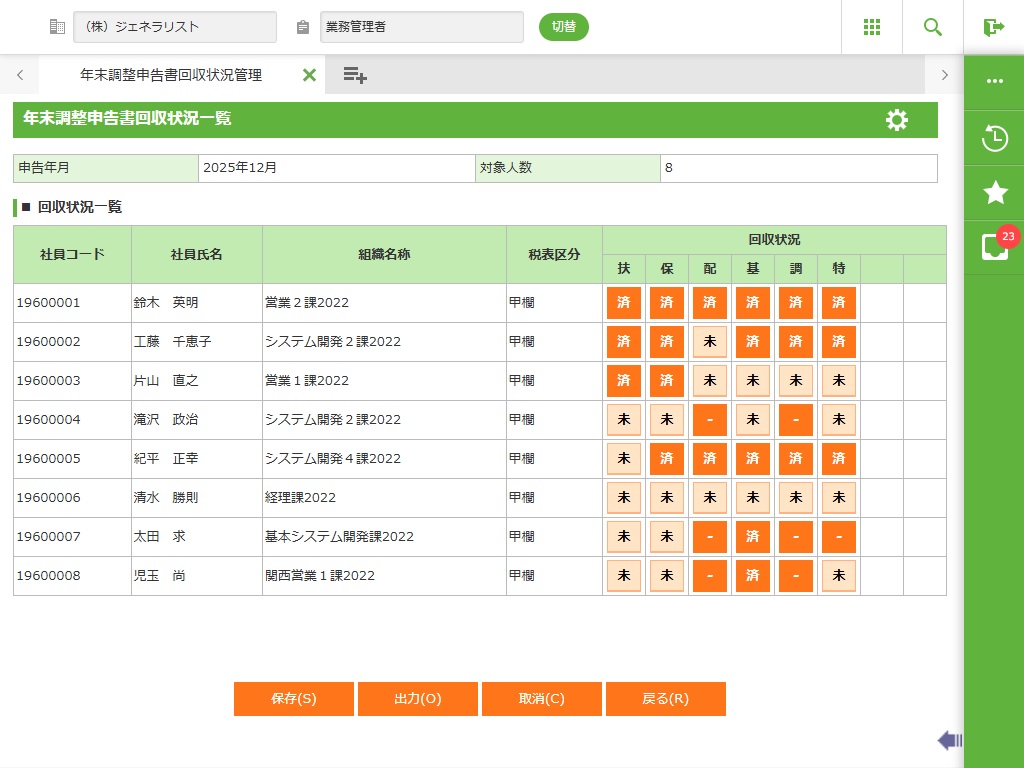This screenshot has height=768, width=1024.
Task: Open the history clock icon in sidebar
Action: 994,138
